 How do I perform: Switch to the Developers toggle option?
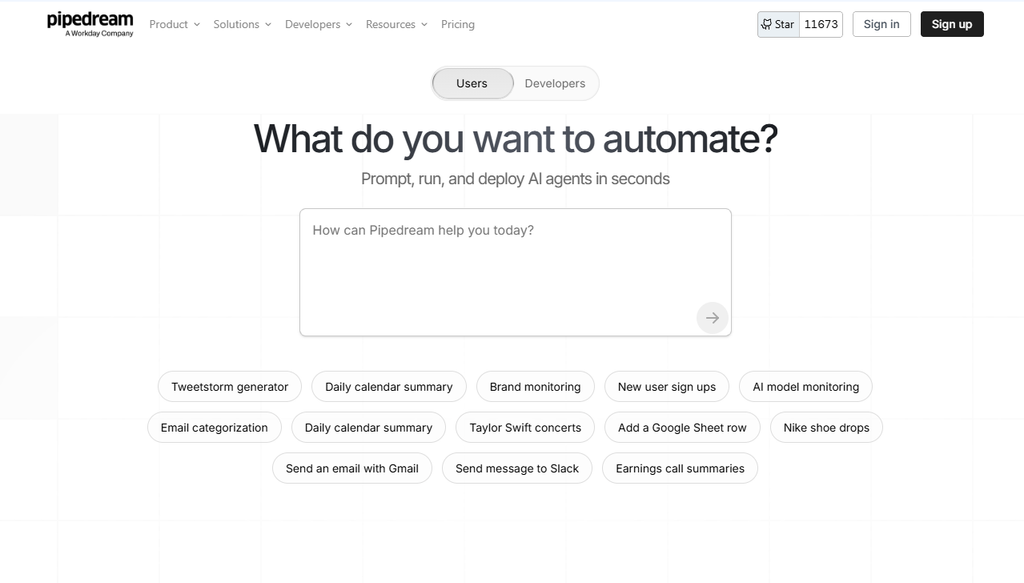554,84
